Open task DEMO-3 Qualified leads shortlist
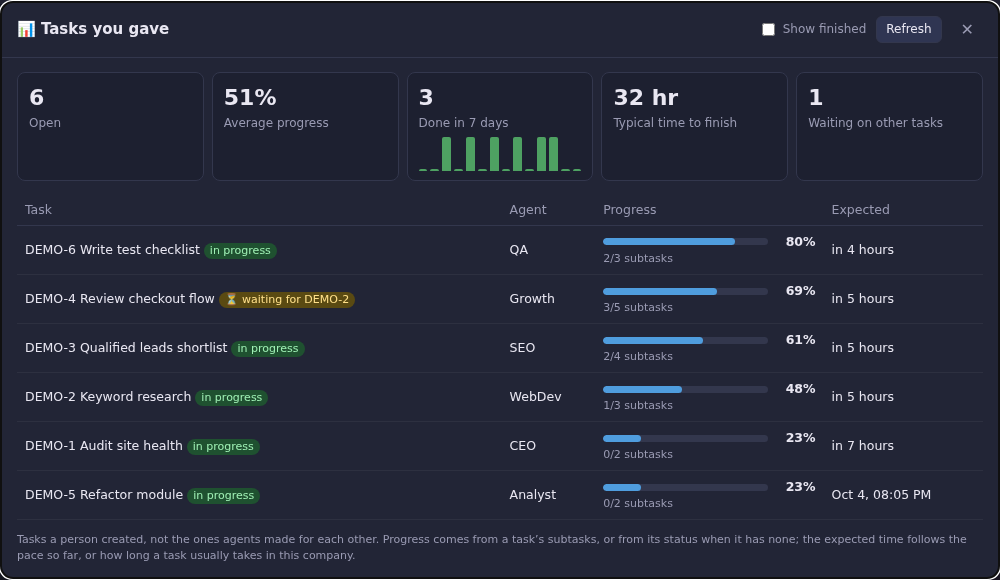This screenshot has height=580, width=1000. (126, 348)
